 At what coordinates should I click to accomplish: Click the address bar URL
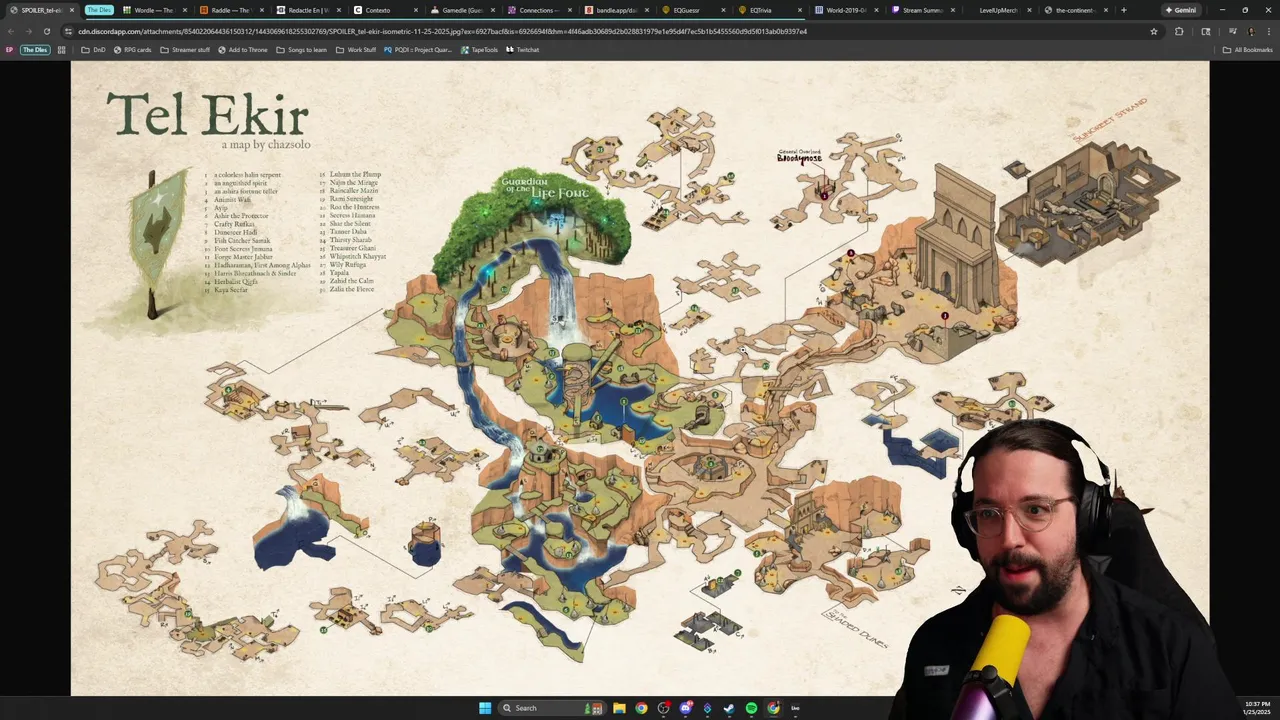click(x=442, y=31)
